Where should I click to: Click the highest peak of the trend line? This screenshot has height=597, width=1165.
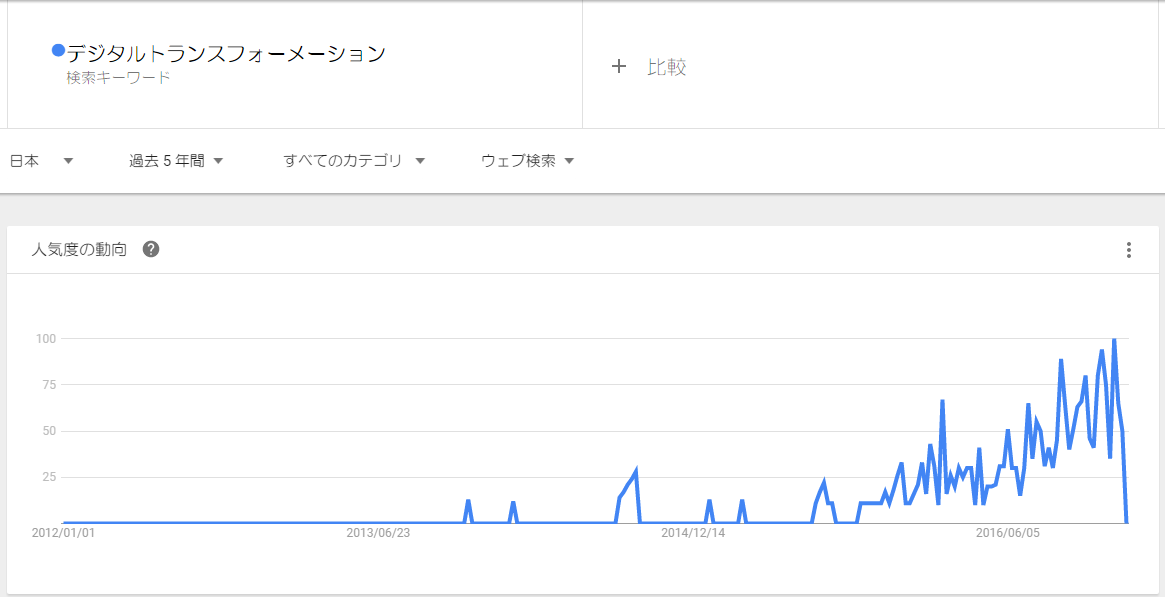(1114, 340)
